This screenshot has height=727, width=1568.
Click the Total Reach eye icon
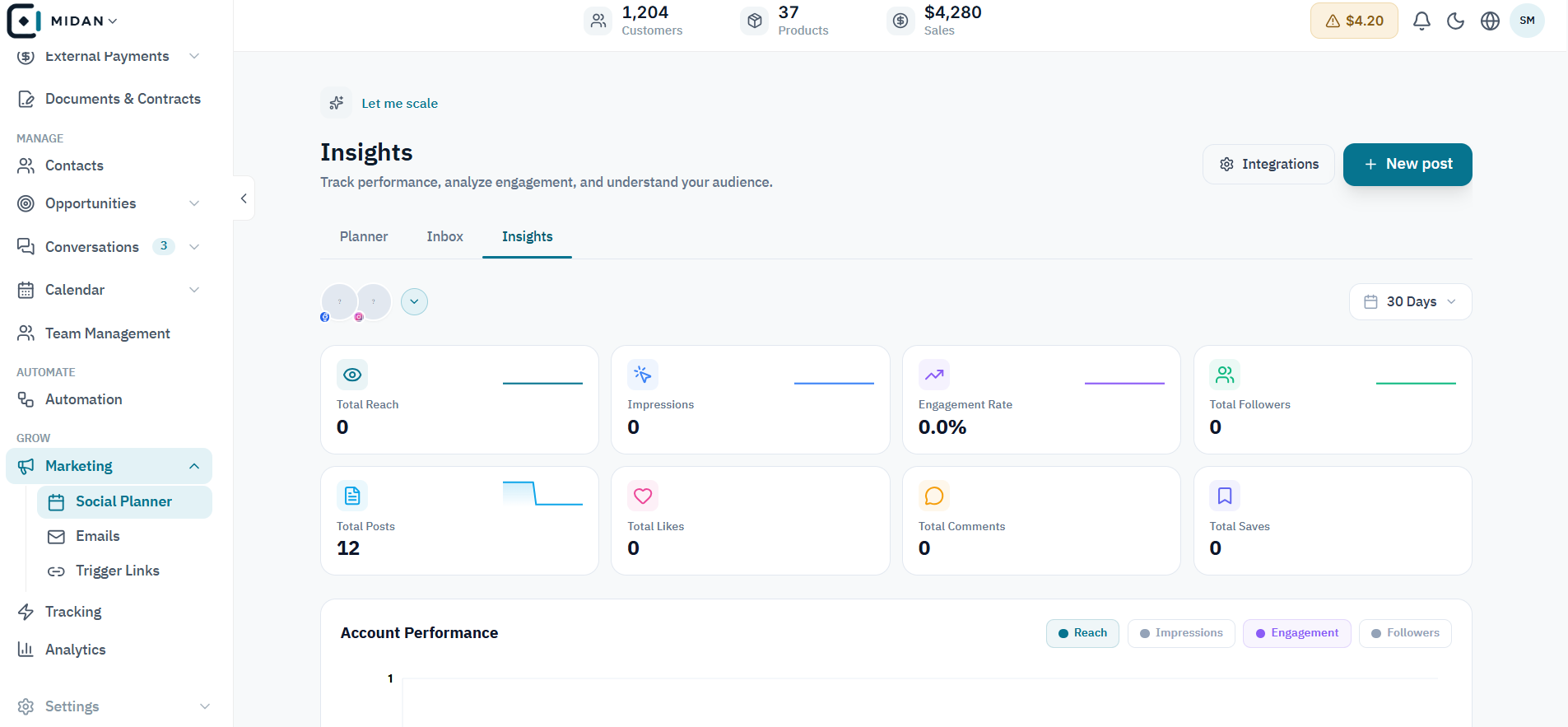pyautogui.click(x=352, y=375)
